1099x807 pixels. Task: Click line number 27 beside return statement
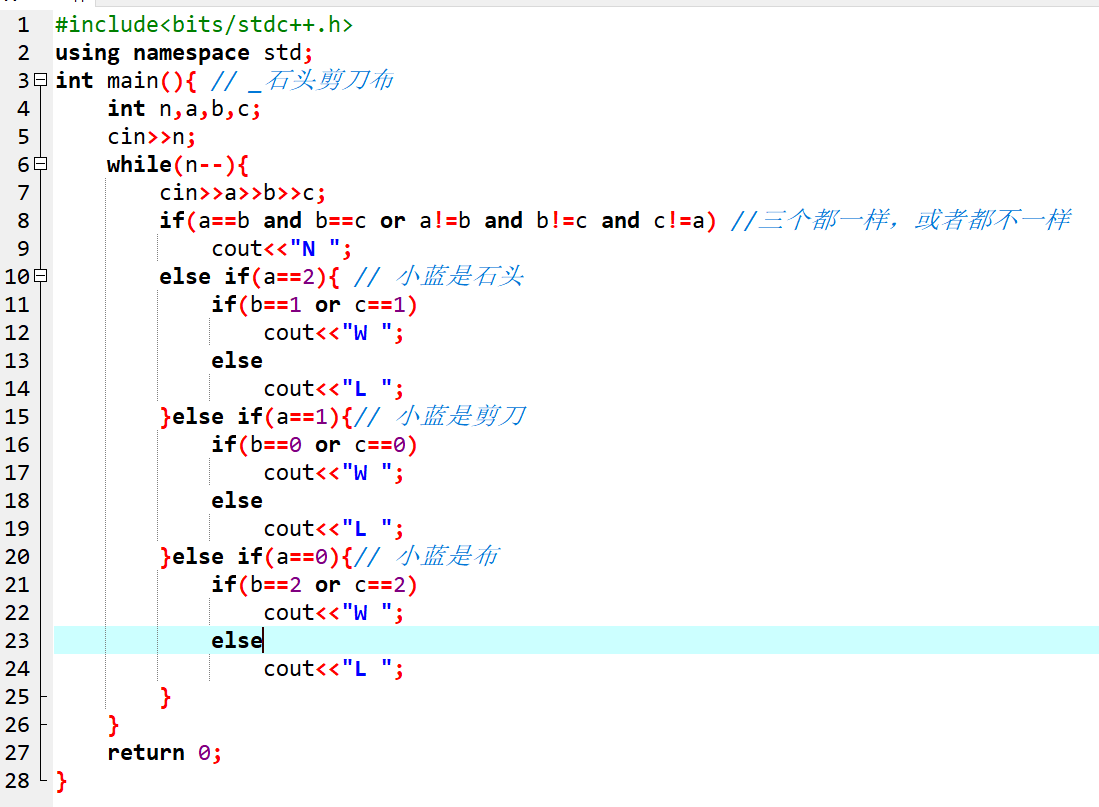coord(17,752)
